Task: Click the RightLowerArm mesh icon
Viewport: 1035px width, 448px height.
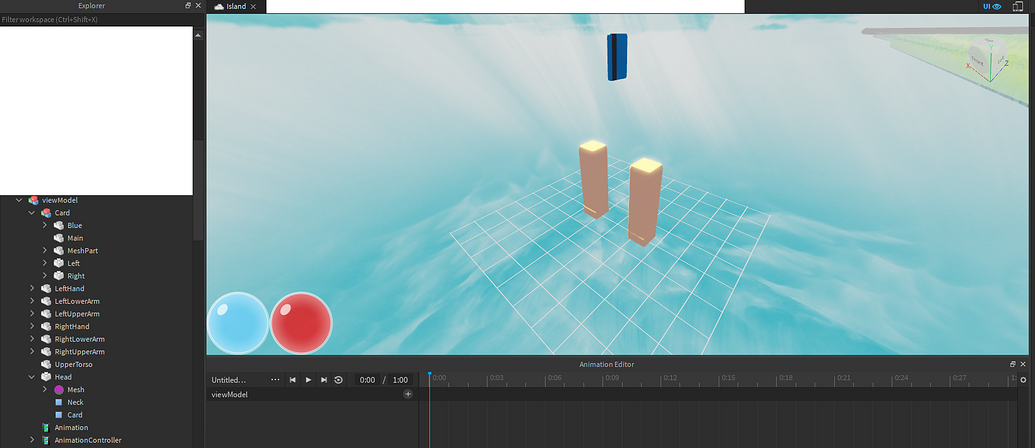Action: point(46,339)
